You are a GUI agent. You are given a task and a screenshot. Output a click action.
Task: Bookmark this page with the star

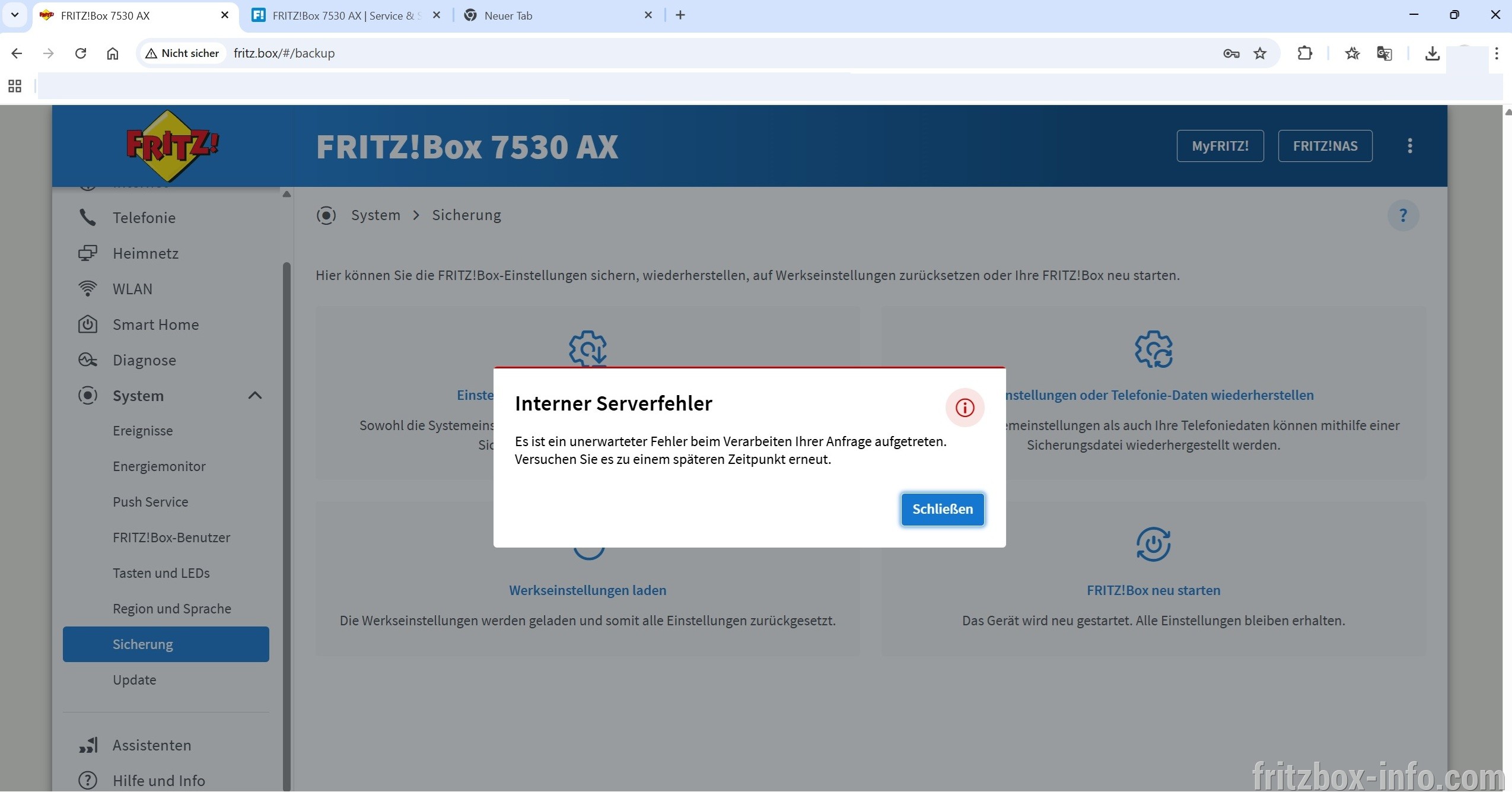1260,53
